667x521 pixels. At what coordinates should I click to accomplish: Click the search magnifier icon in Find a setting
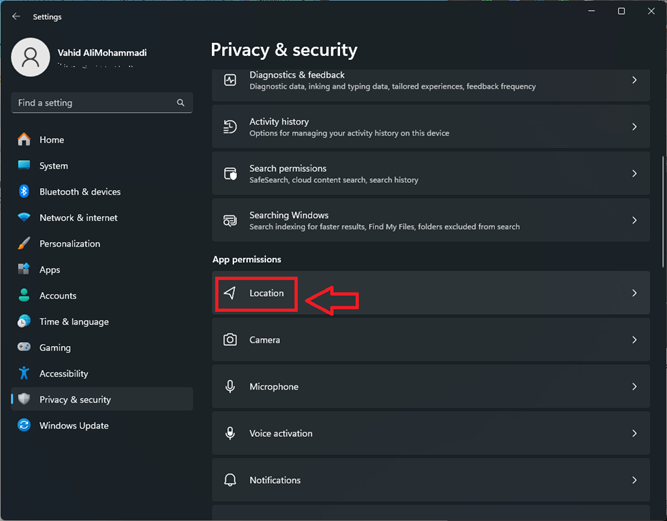pyautogui.click(x=180, y=102)
